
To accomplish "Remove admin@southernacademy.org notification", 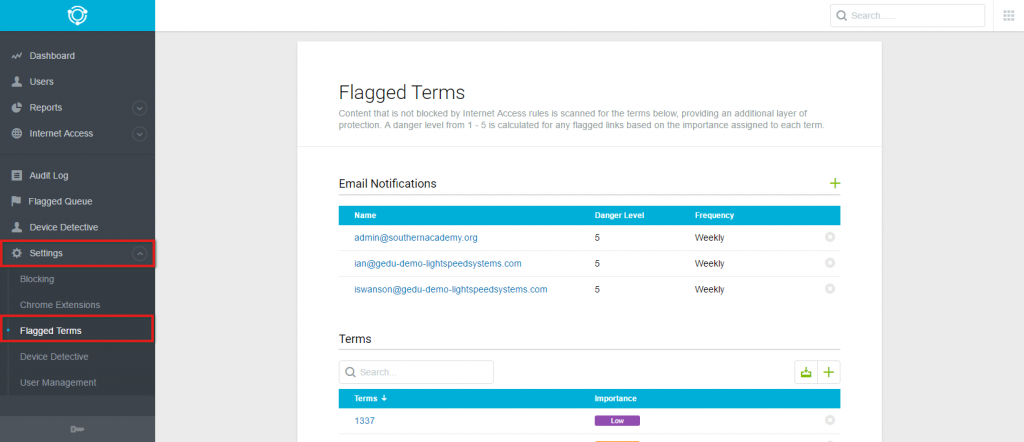I will tap(830, 237).
